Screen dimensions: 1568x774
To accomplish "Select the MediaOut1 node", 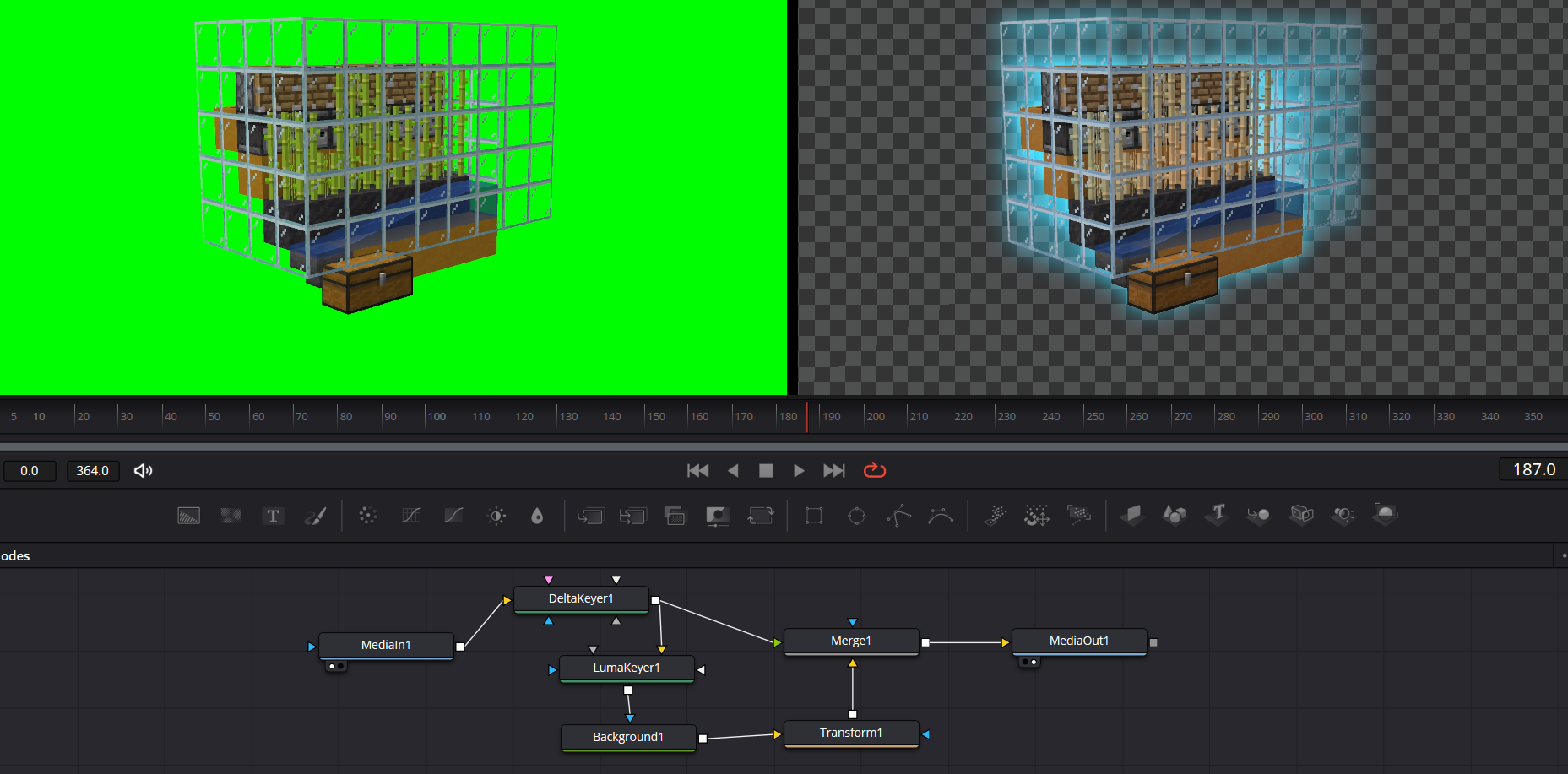I will tap(1079, 641).
